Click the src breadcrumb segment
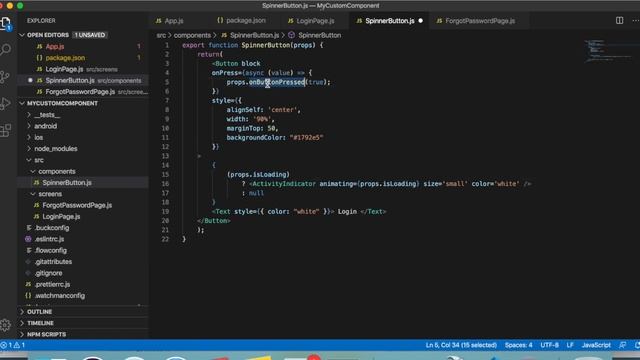Viewport: 640px width, 360px height. [x=161, y=36]
